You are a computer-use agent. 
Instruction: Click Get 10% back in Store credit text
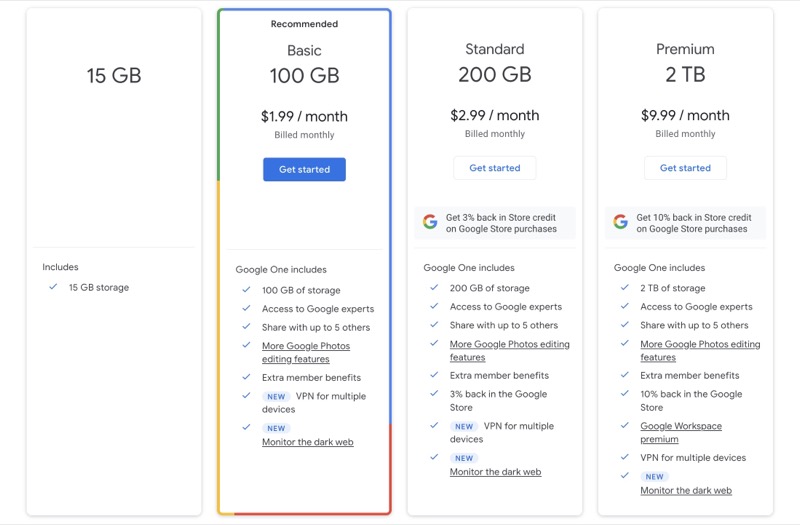[694, 223]
